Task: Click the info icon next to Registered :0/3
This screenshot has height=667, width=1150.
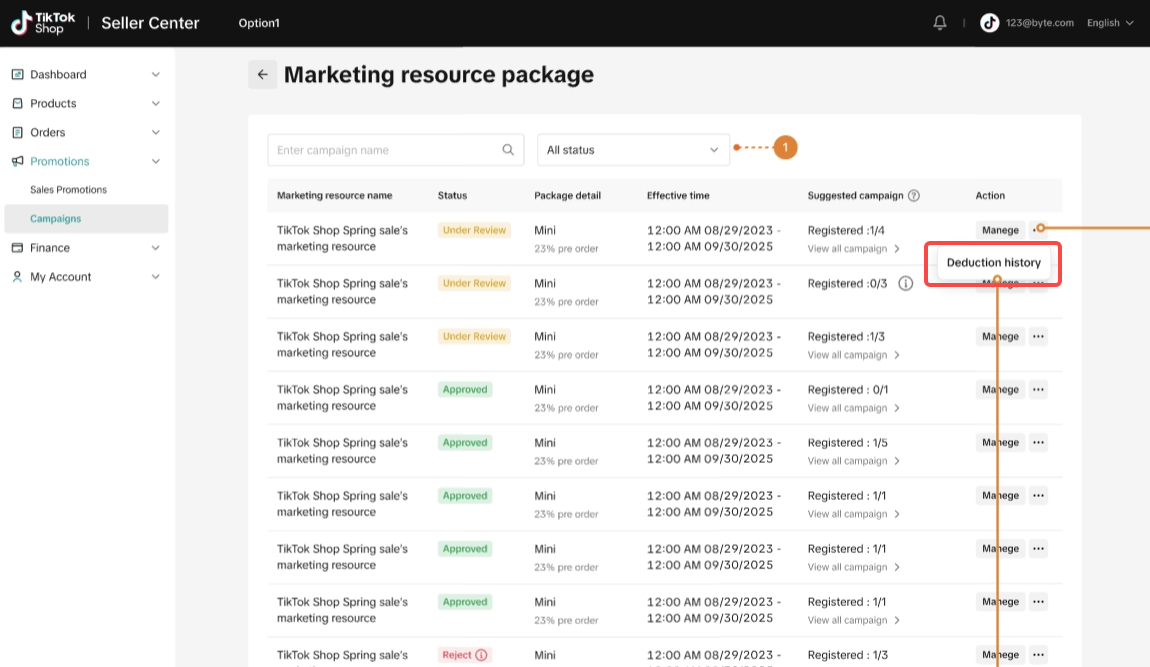Action: click(x=906, y=284)
